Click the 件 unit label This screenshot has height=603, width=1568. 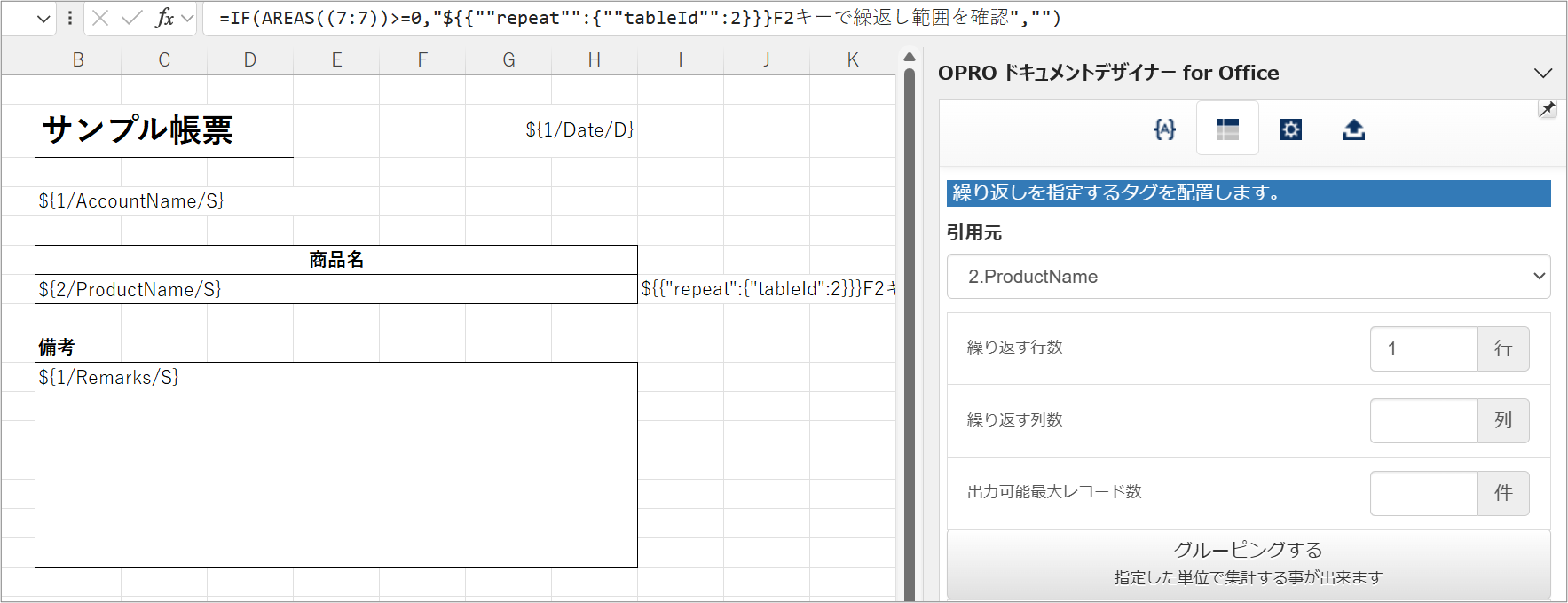click(1503, 493)
